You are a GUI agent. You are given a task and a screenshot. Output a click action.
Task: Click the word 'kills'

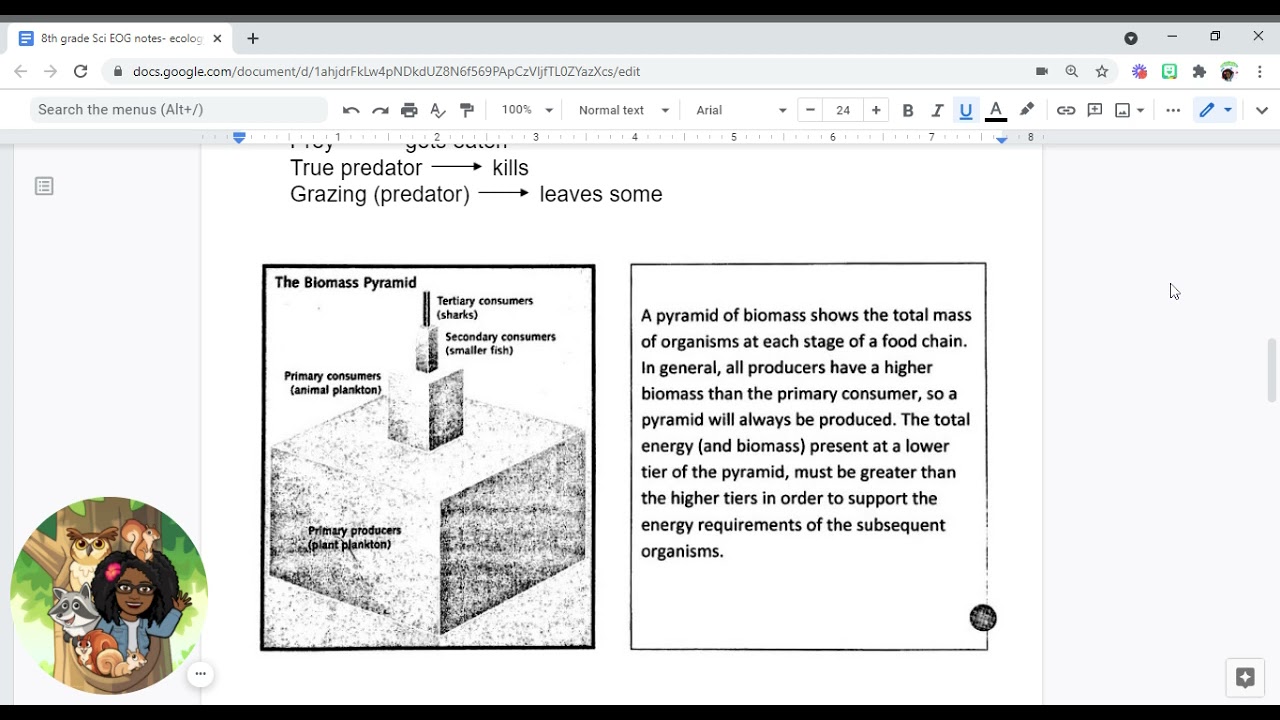coord(510,168)
